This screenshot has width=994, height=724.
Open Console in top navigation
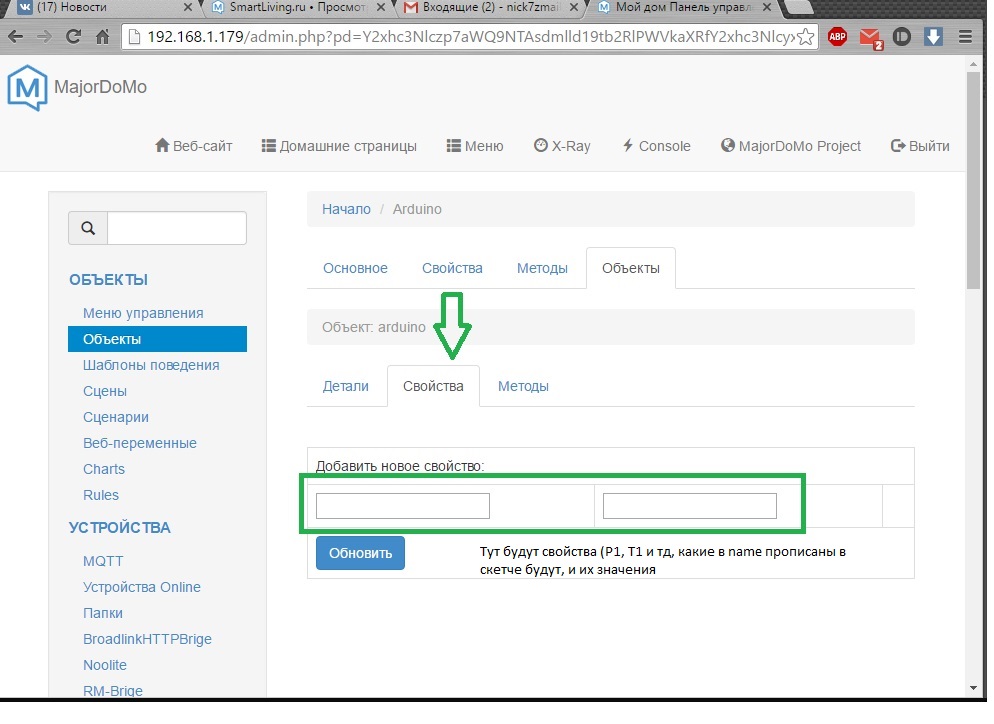[x=656, y=146]
